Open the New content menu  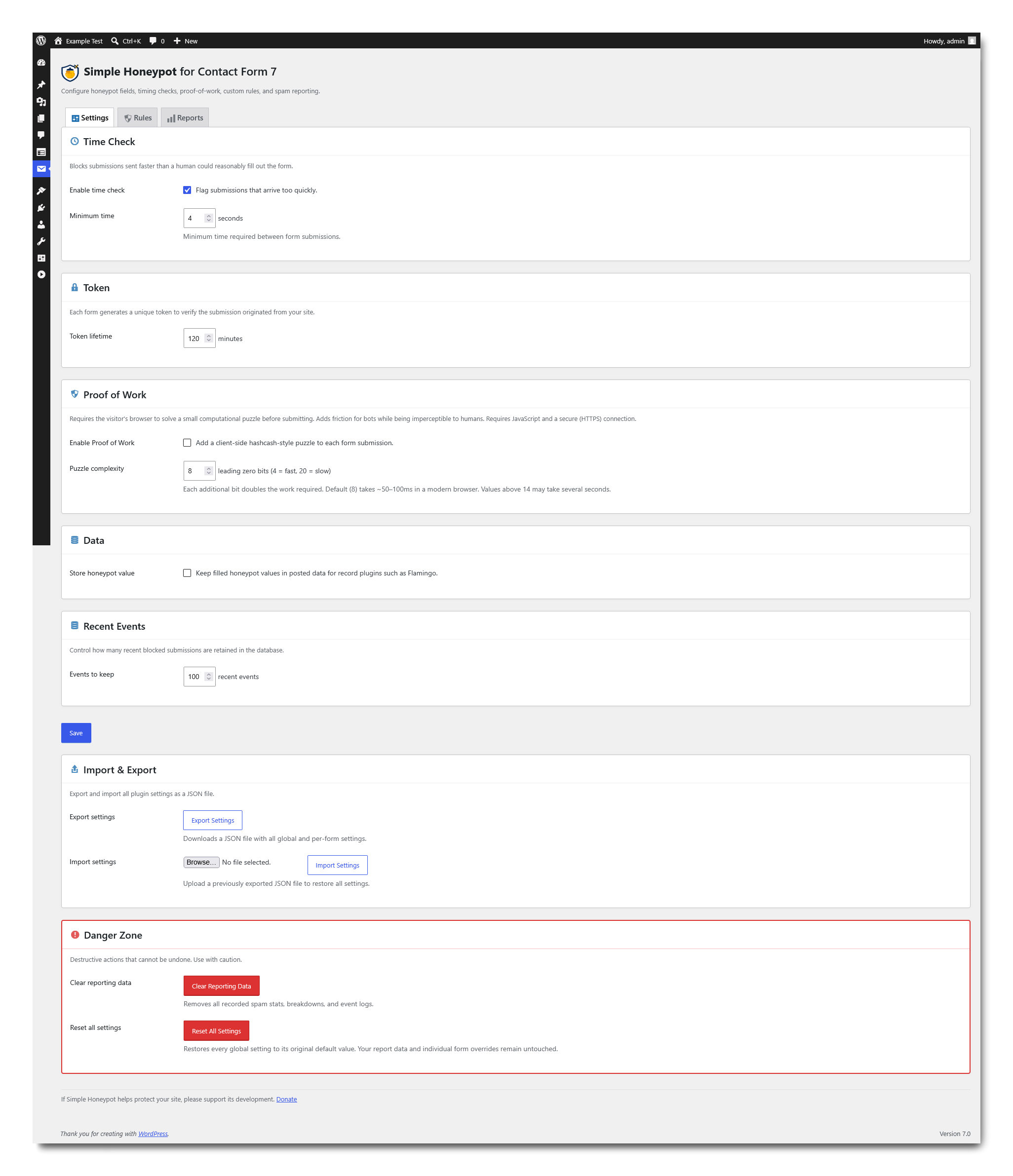[186, 41]
